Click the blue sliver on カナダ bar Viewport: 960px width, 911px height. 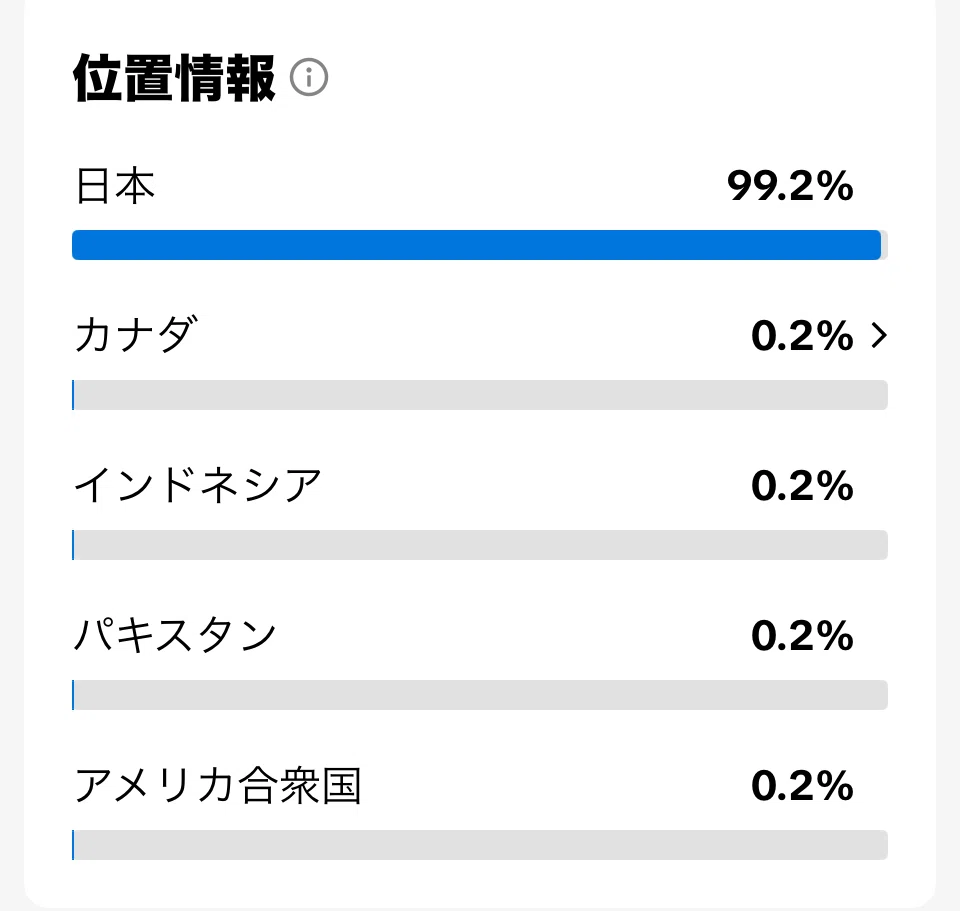tap(73, 395)
